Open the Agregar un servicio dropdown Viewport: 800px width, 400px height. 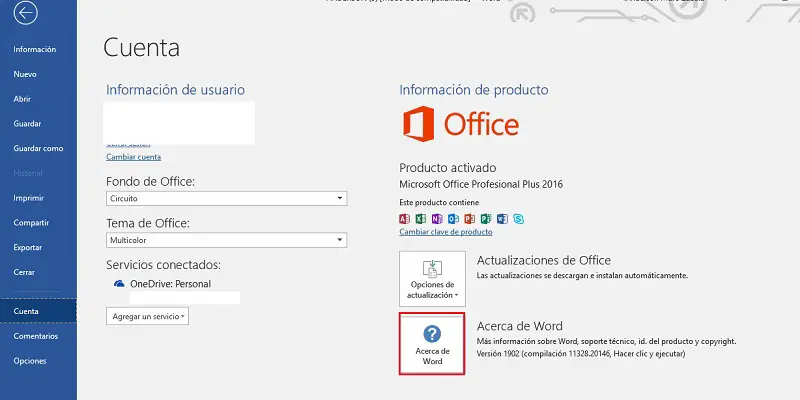click(147, 316)
